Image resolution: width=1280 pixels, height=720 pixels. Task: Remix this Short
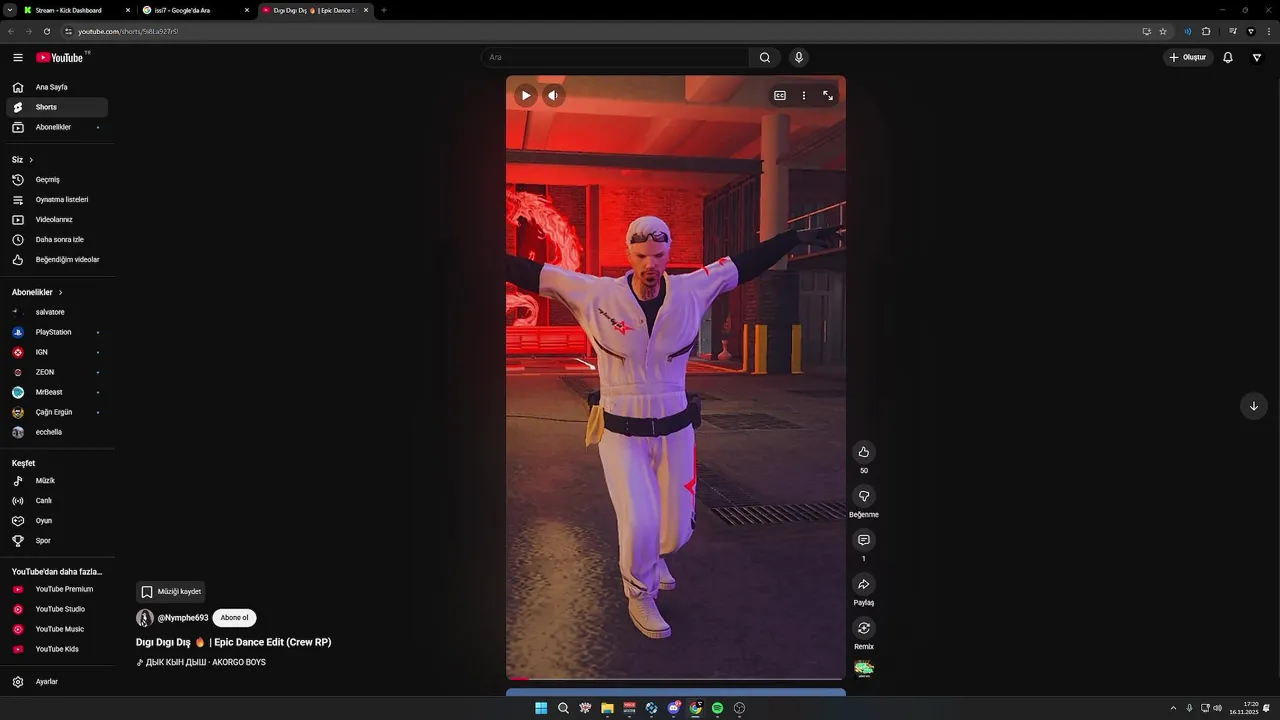(x=864, y=628)
